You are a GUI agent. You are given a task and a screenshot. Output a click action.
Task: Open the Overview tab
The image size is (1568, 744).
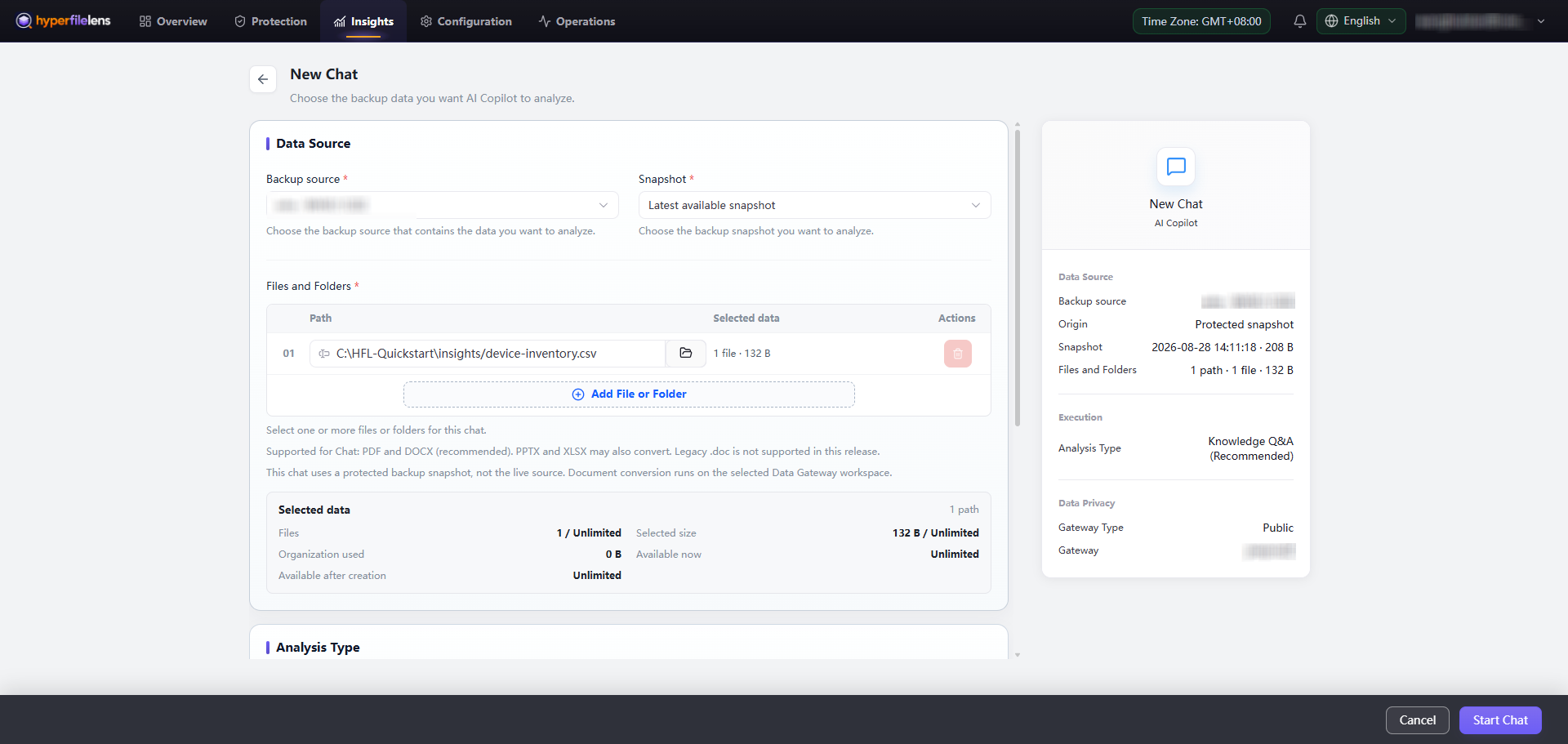click(x=173, y=21)
